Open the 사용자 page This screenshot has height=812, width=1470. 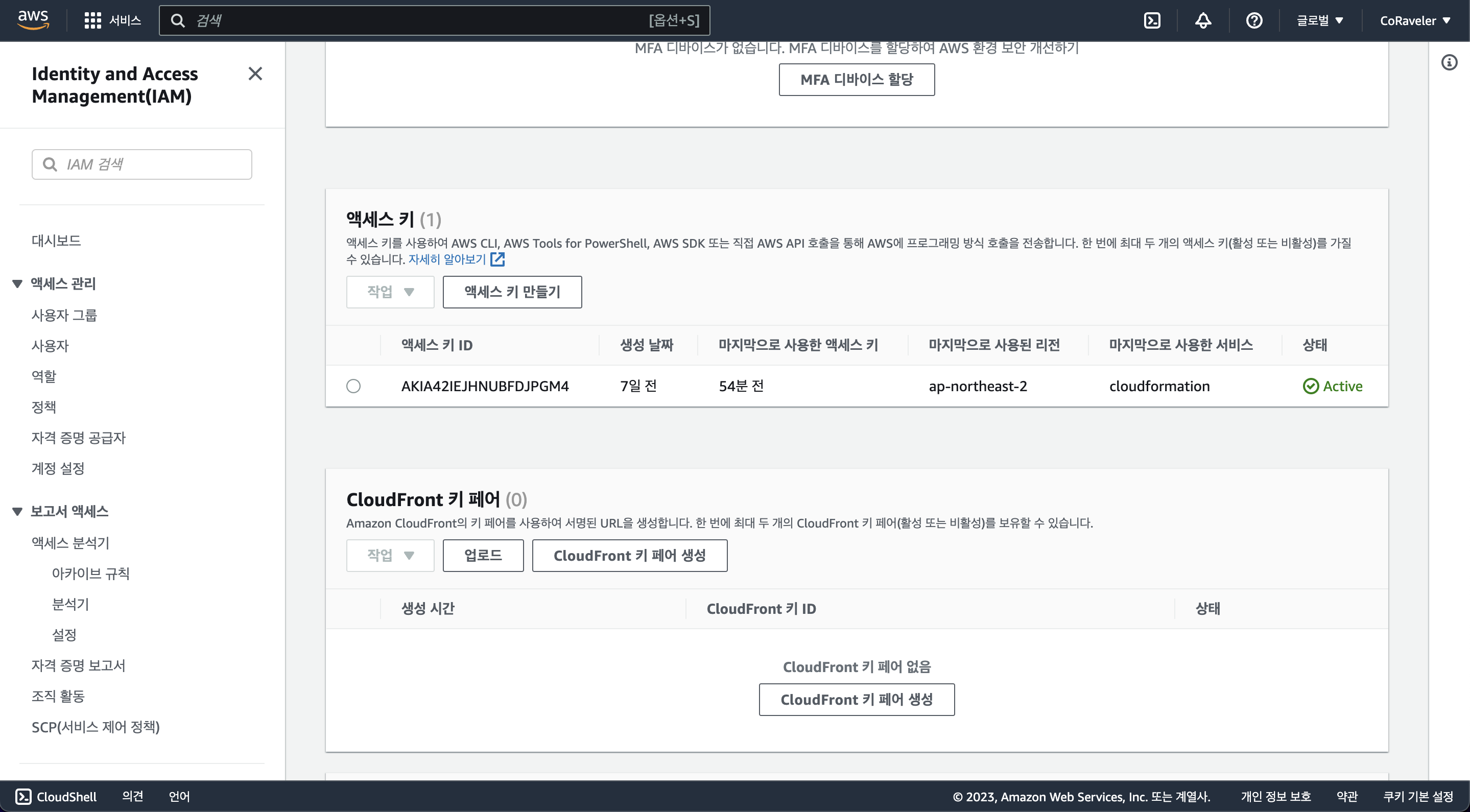point(50,346)
